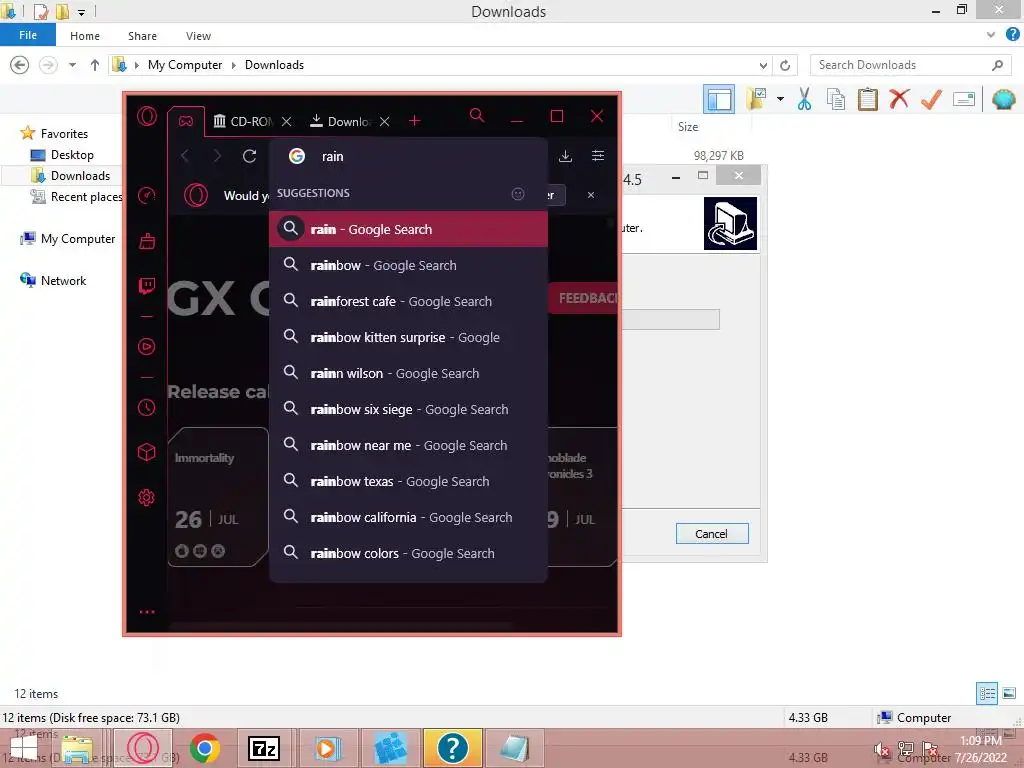Open History clock sidebar icon

pyautogui.click(x=147, y=408)
